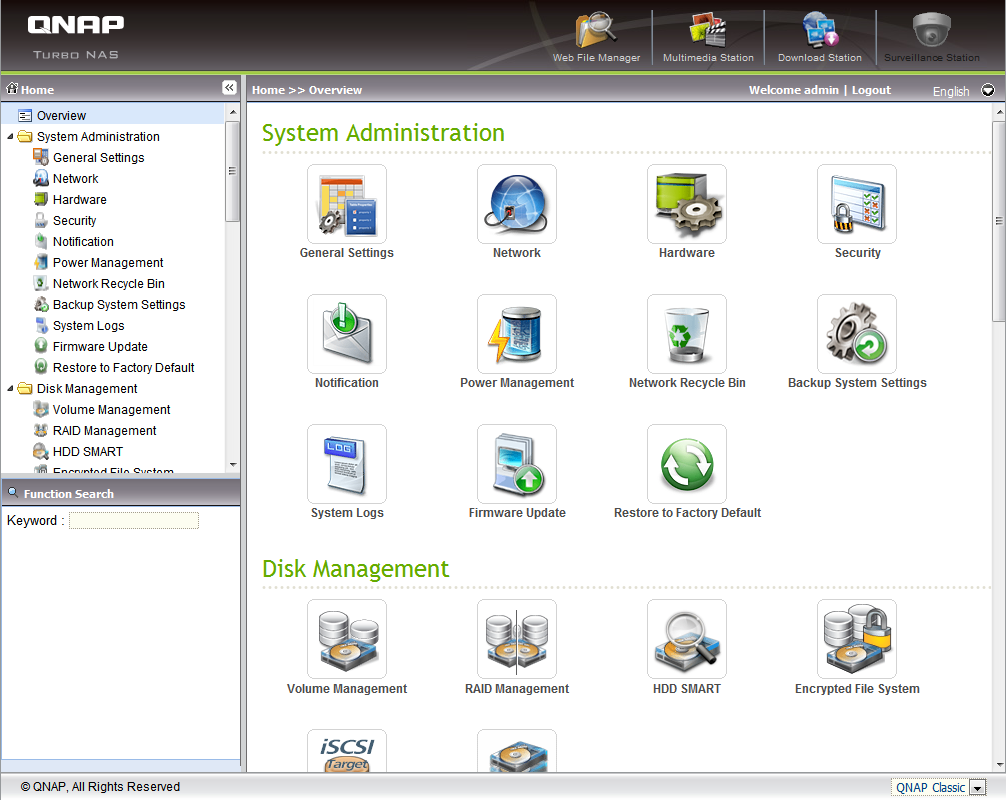Open General Settings large icon
This screenshot has width=1006, height=800.
tap(346, 204)
